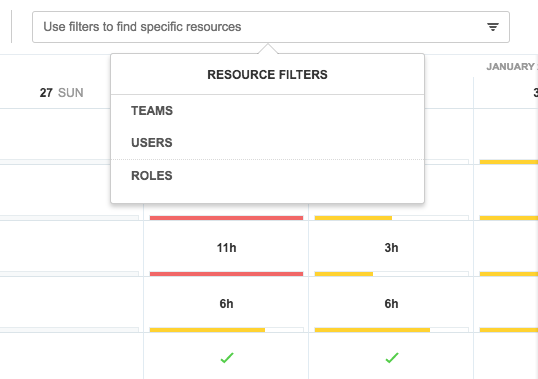Focus the resource filter search field
The height and width of the screenshot is (379, 538).
pos(271,27)
